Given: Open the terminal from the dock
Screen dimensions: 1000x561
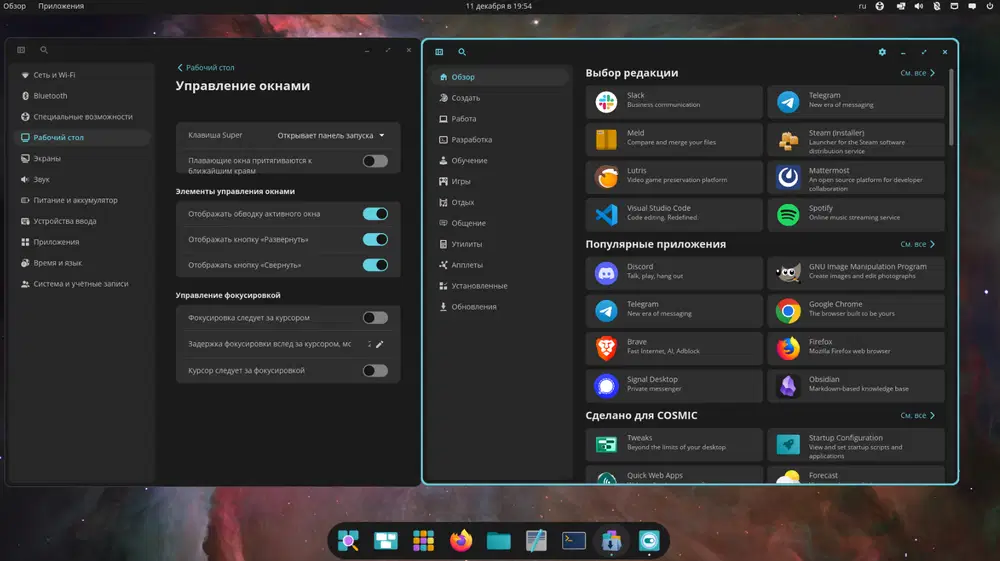Looking at the screenshot, I should [573, 541].
